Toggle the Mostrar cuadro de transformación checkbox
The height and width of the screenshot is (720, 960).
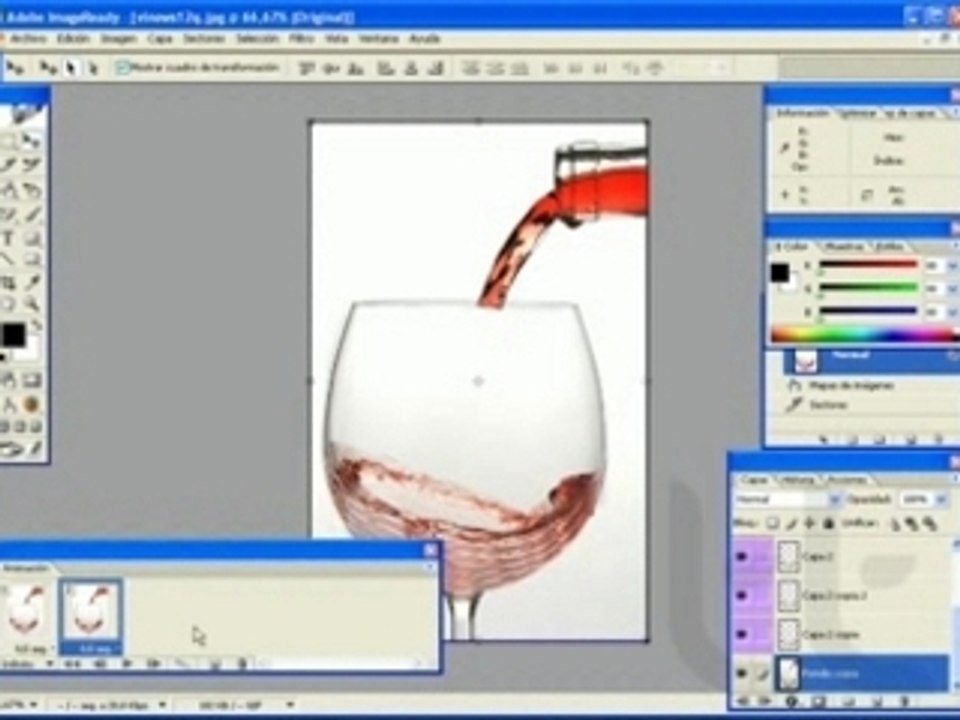tap(122, 67)
